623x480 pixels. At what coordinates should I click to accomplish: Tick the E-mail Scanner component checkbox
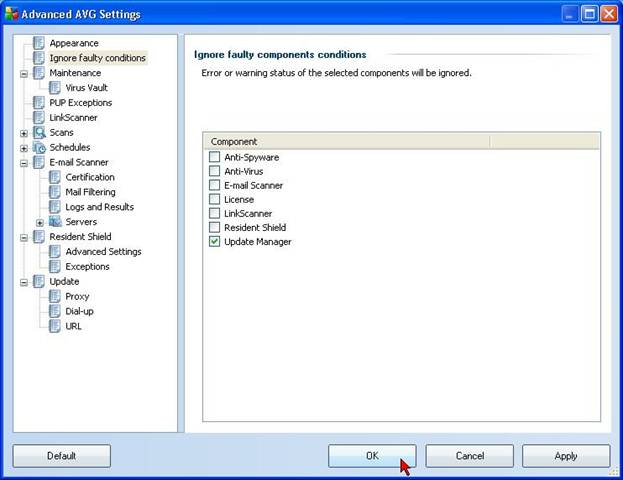click(215, 185)
